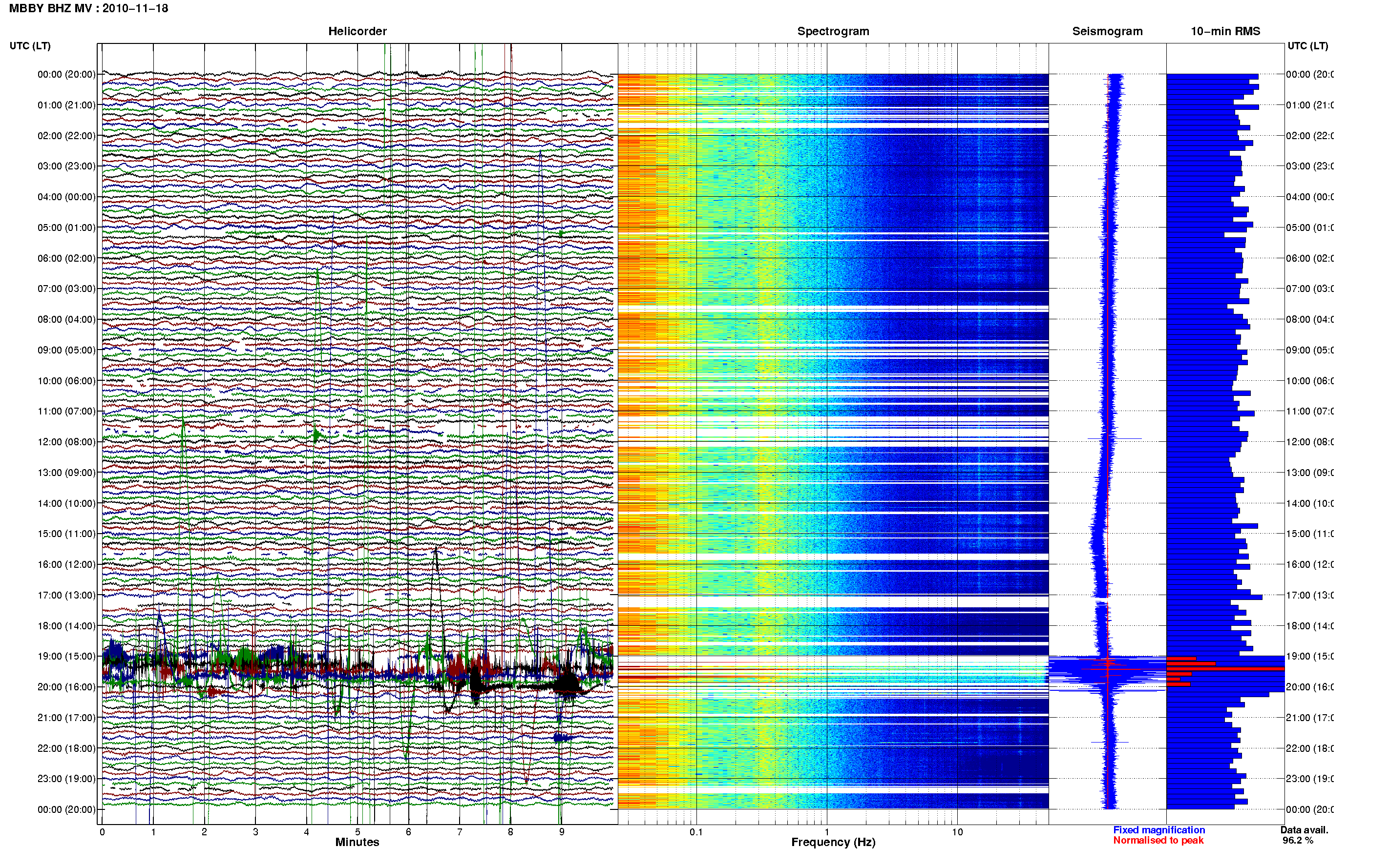The height and width of the screenshot is (868, 1389).
Task: Click the left 'UTC (LT)' axis header
Action: click(30, 46)
